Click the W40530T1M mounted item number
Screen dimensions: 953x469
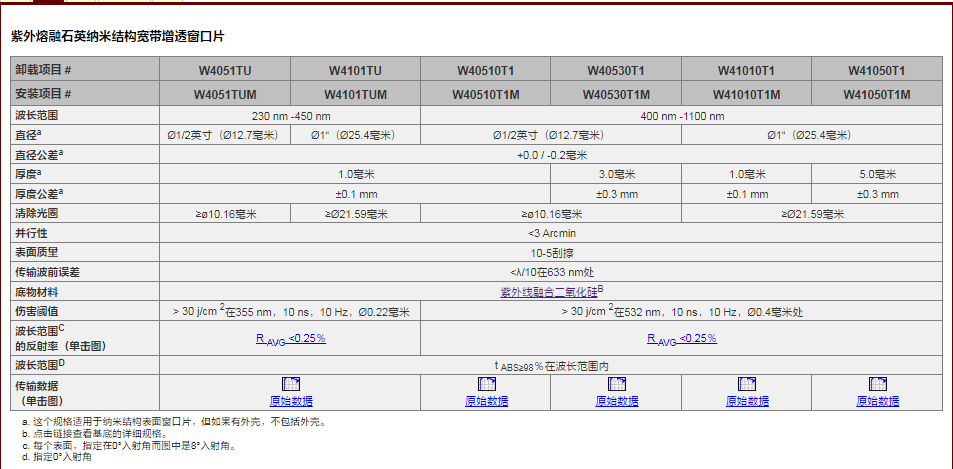click(616, 95)
